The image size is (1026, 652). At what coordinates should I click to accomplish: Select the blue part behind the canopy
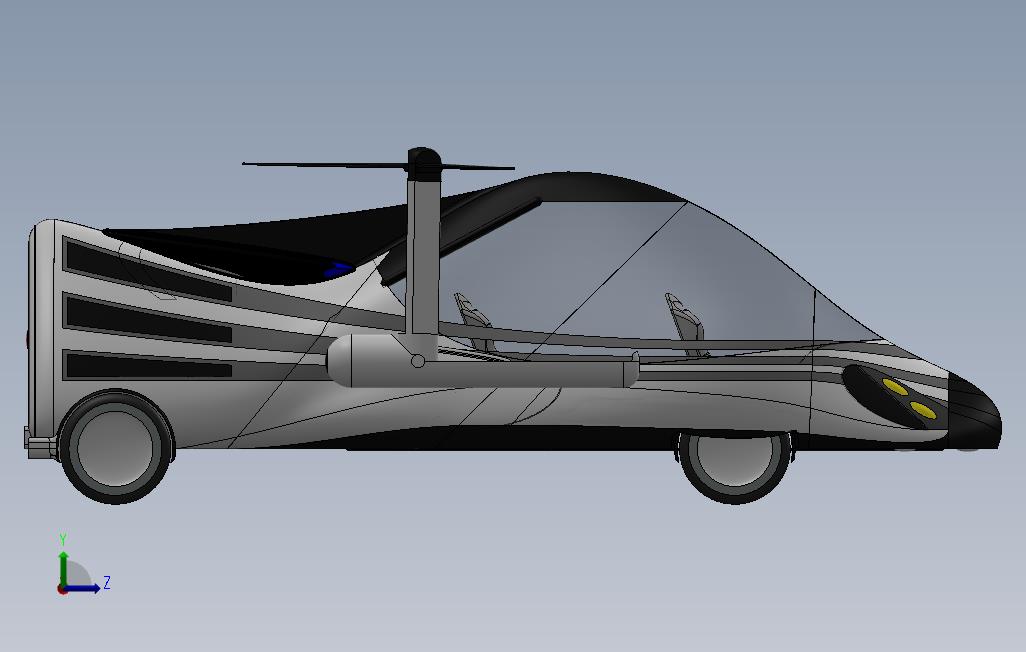point(338,268)
